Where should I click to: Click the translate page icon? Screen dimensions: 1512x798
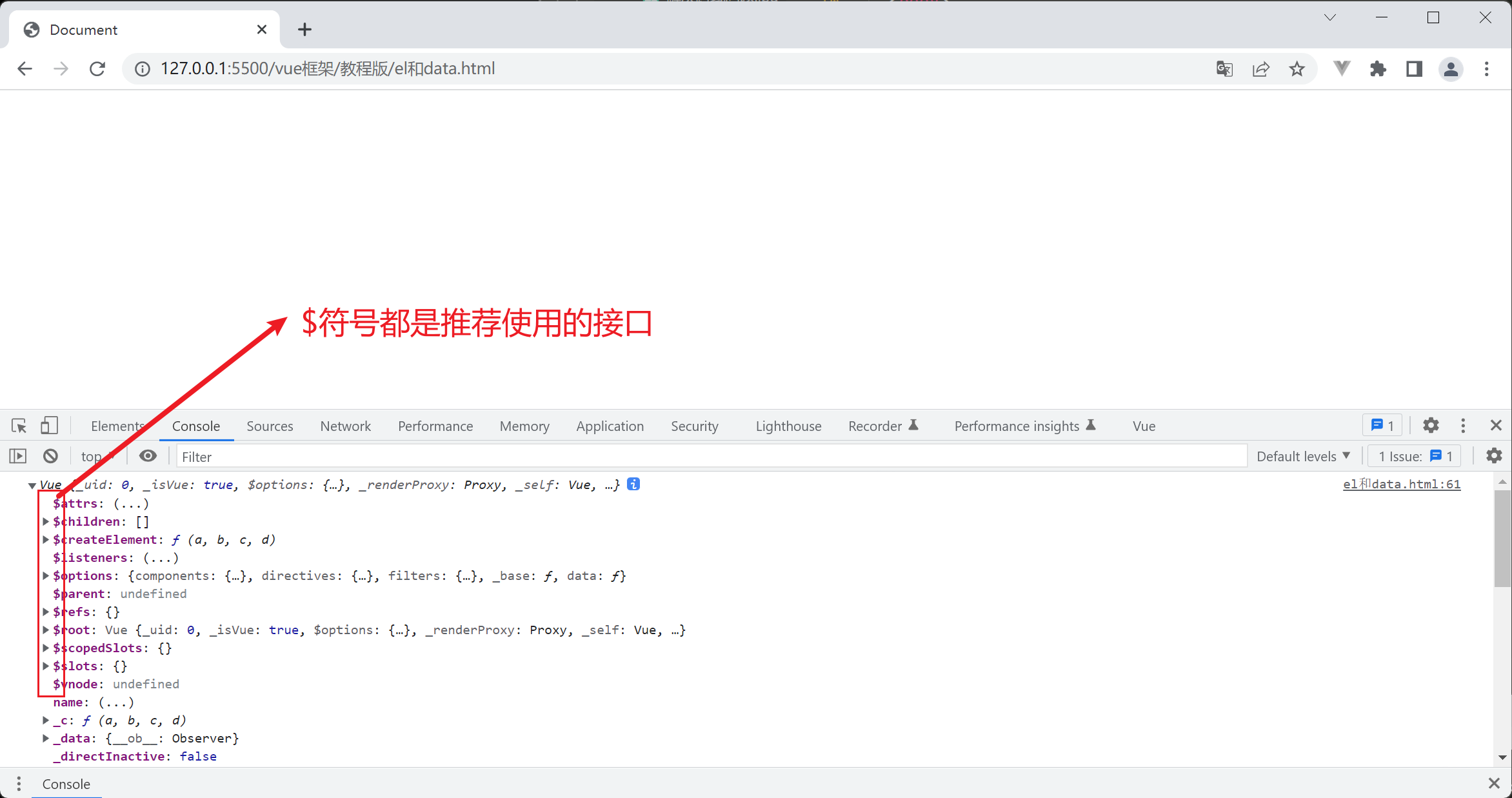1224,68
